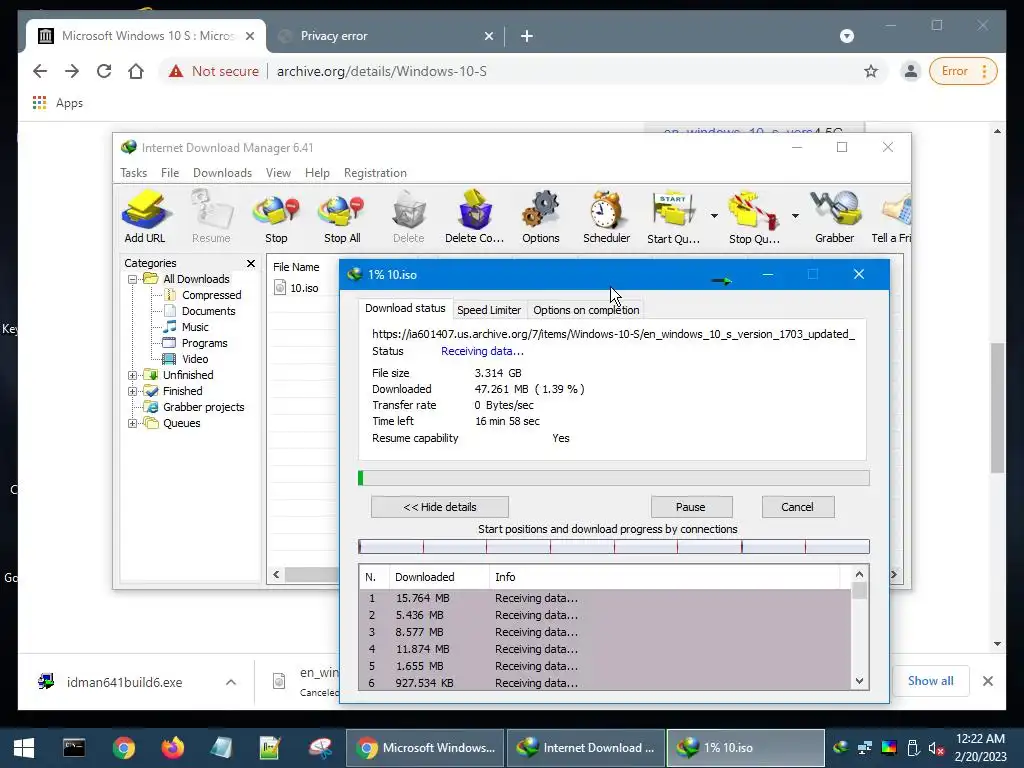Cancel the 10.iso download
The height and width of the screenshot is (768, 1024).
797,507
